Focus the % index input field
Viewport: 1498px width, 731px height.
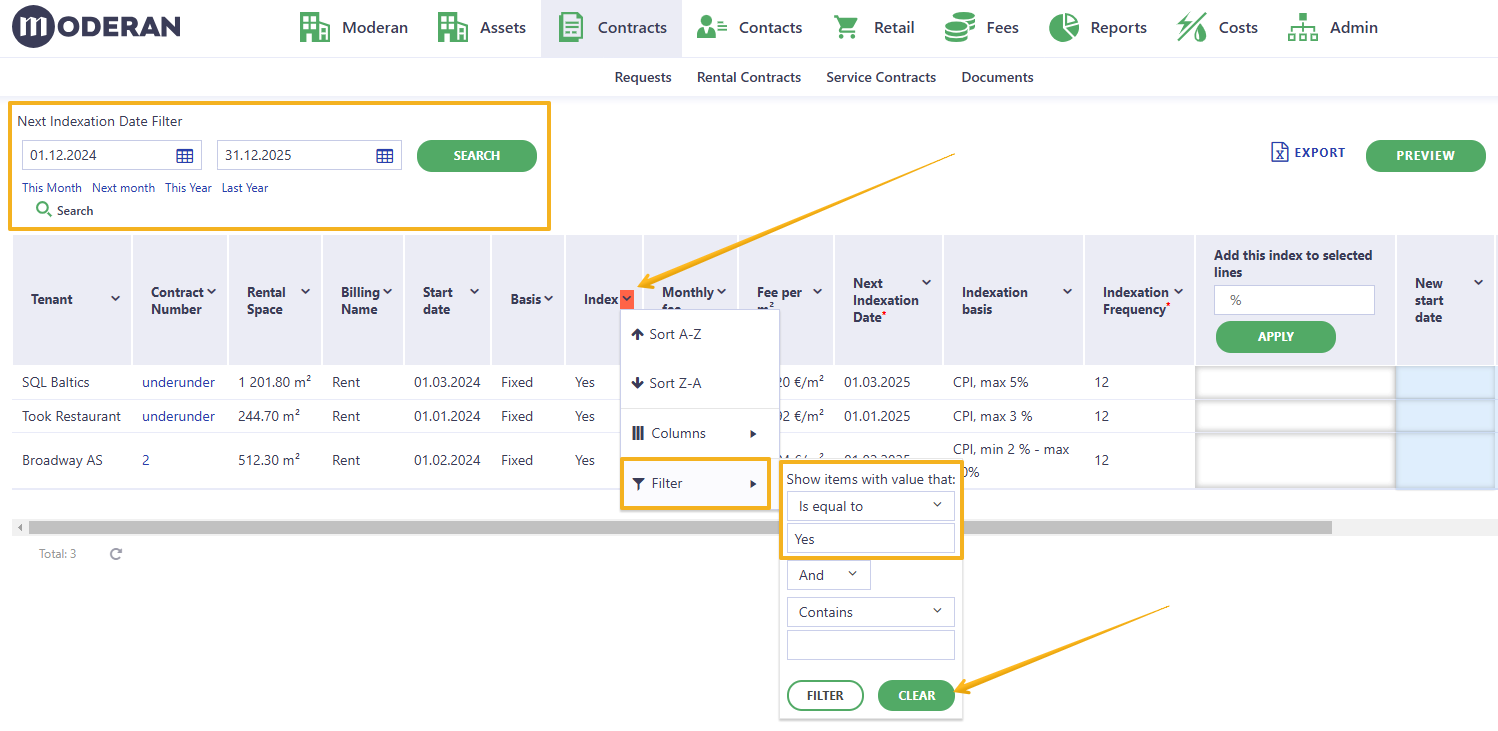(x=1294, y=300)
